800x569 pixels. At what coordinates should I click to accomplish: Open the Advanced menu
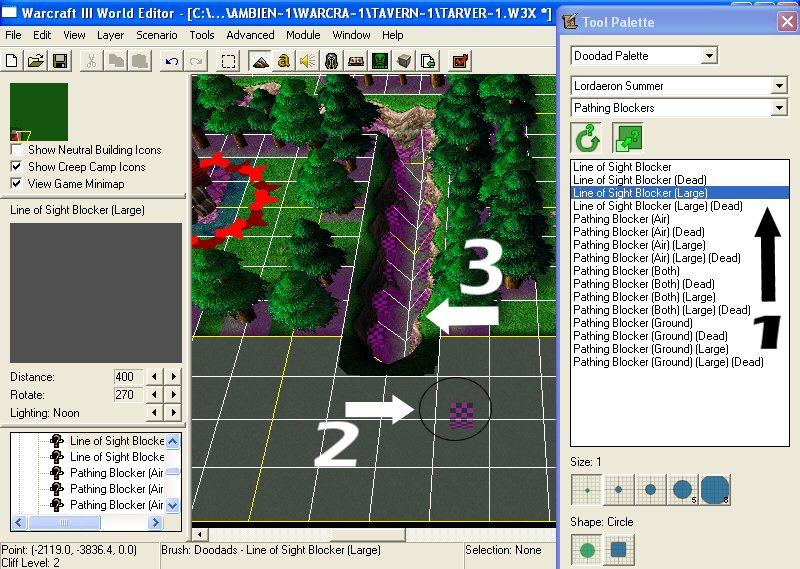250,35
